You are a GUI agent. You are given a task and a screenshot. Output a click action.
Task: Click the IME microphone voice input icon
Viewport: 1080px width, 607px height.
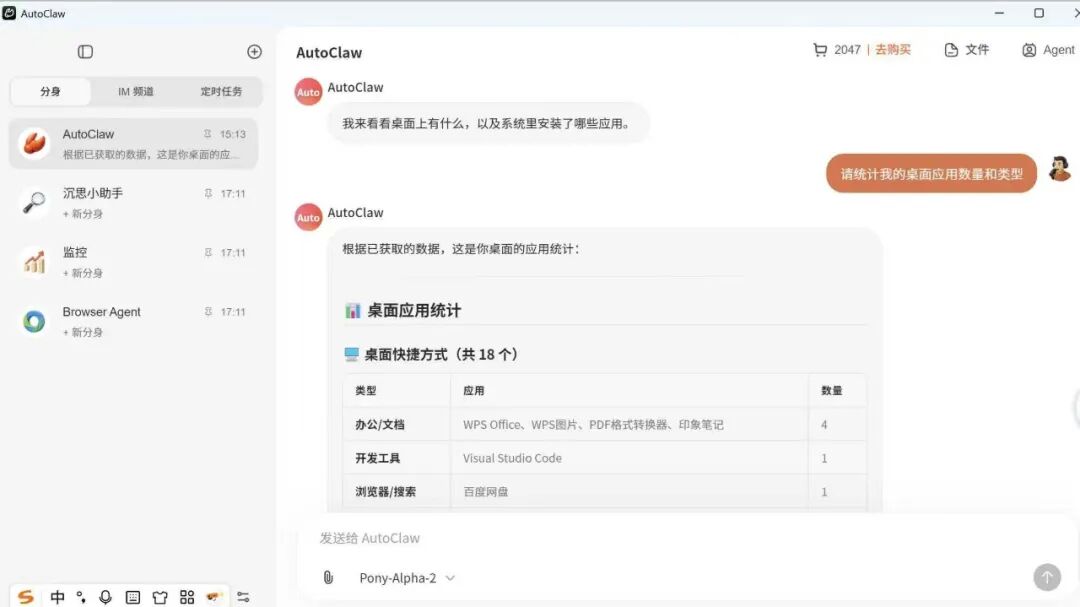click(105, 597)
